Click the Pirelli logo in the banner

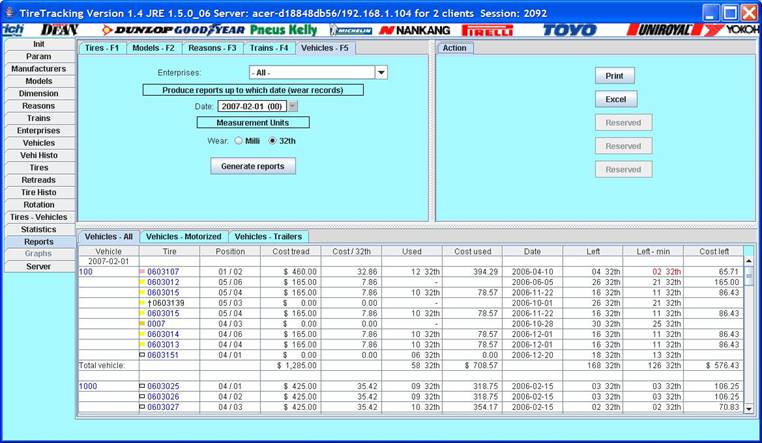pos(487,30)
